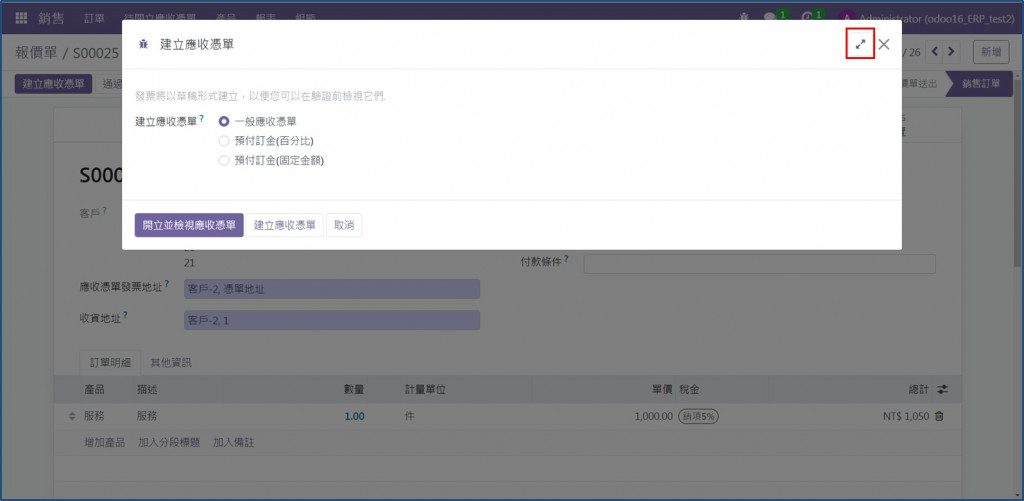Open the 收貨地址 field showing 客戶-2, 1
This screenshot has height=501, width=1024.
[x=332, y=320]
